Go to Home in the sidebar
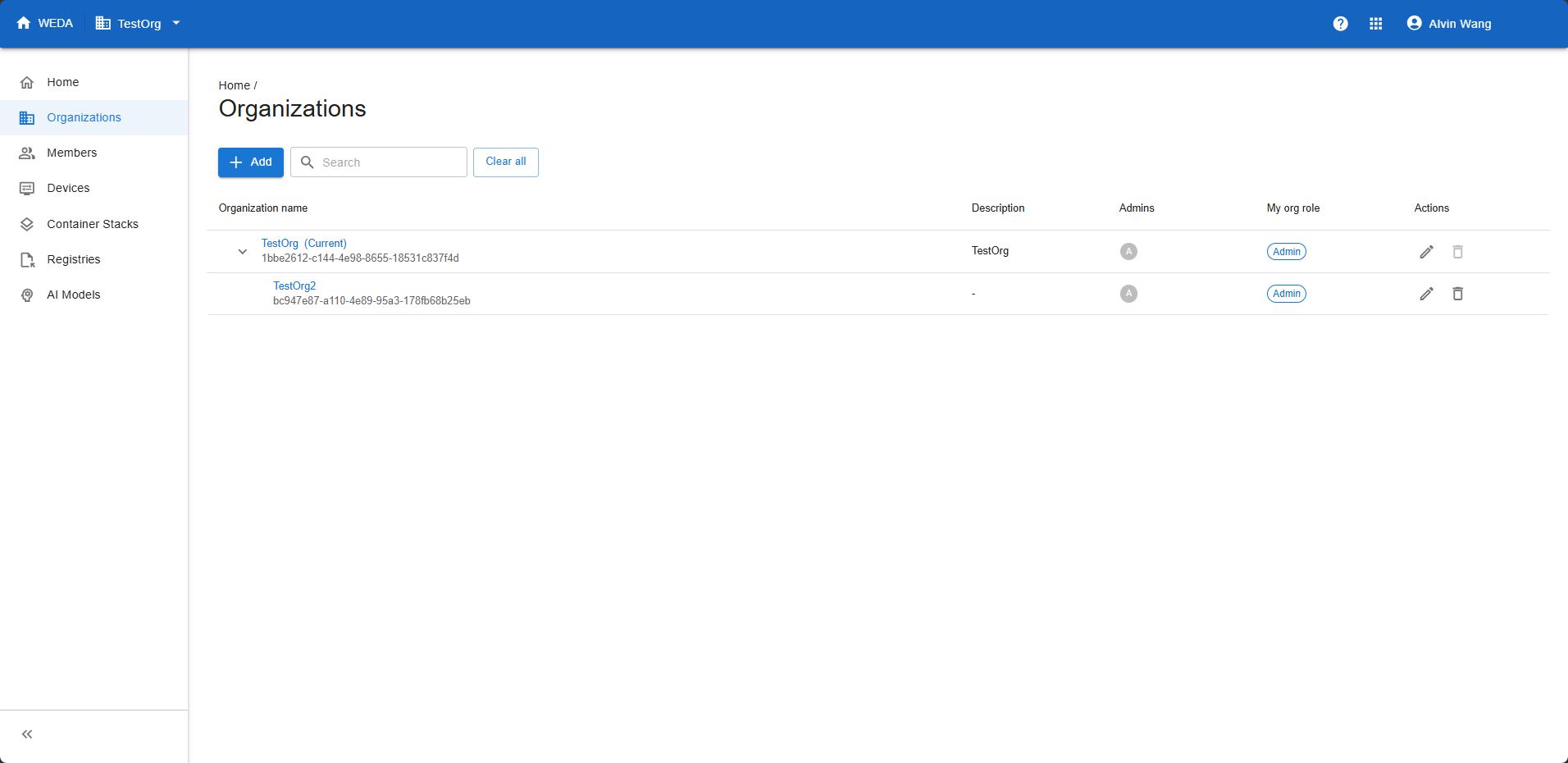Viewport: 1568px width, 763px height. [x=94, y=82]
